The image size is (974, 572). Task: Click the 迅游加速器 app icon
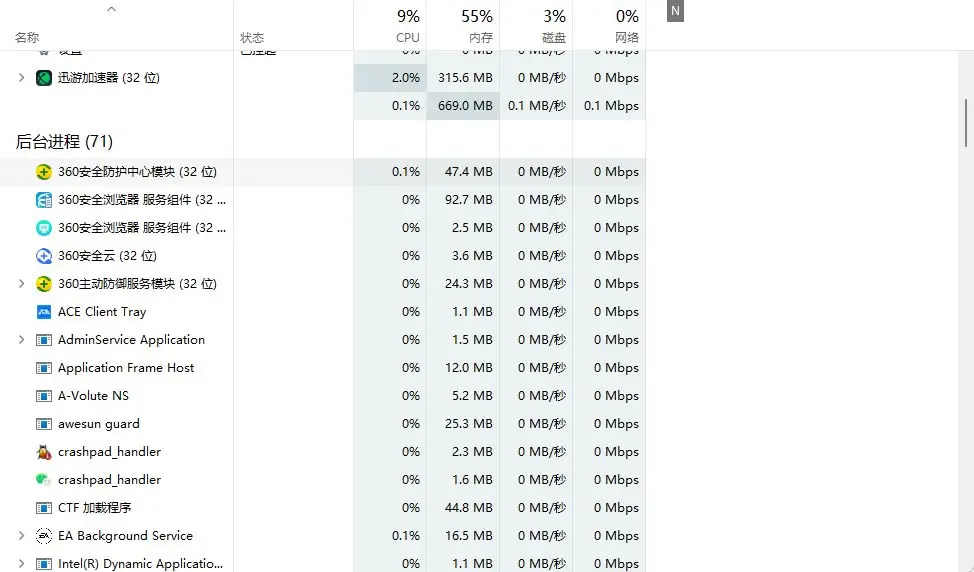click(x=44, y=78)
